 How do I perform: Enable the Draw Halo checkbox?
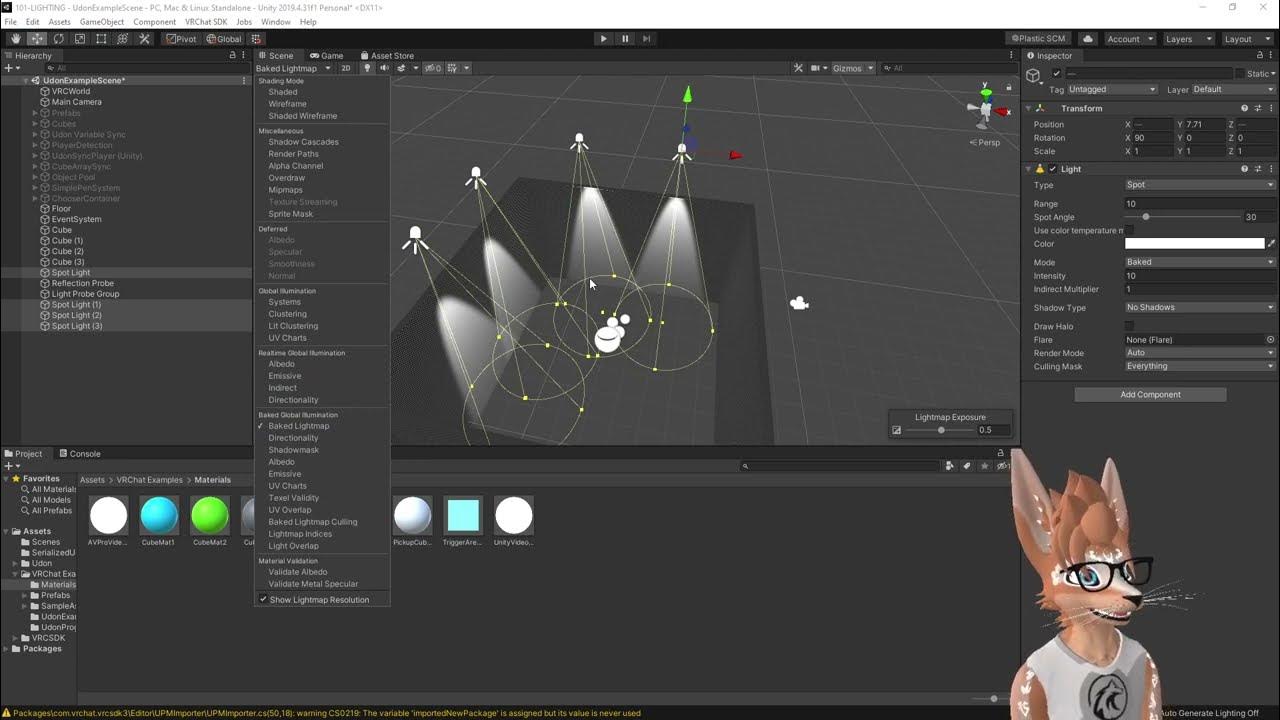coord(1130,326)
